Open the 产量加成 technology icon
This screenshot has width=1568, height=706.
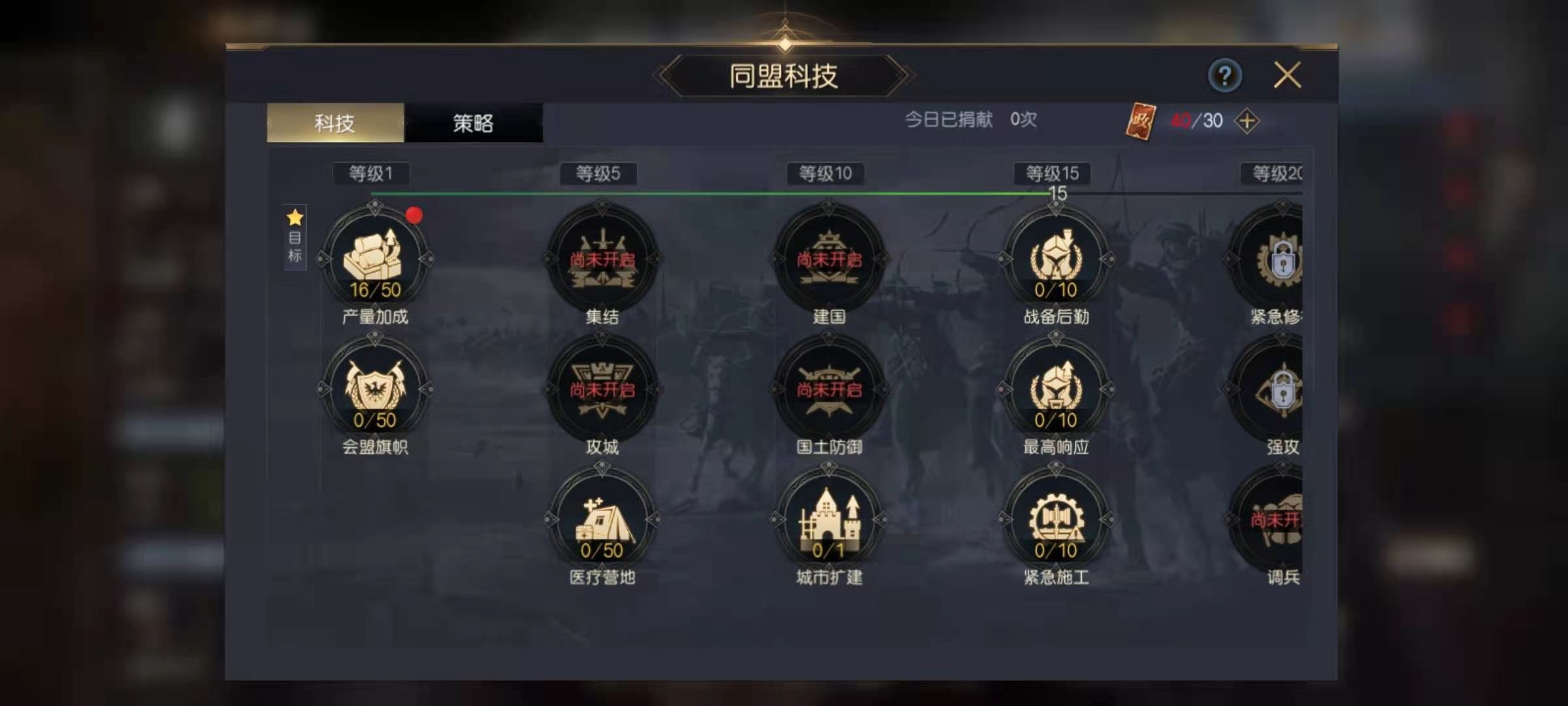click(375, 259)
